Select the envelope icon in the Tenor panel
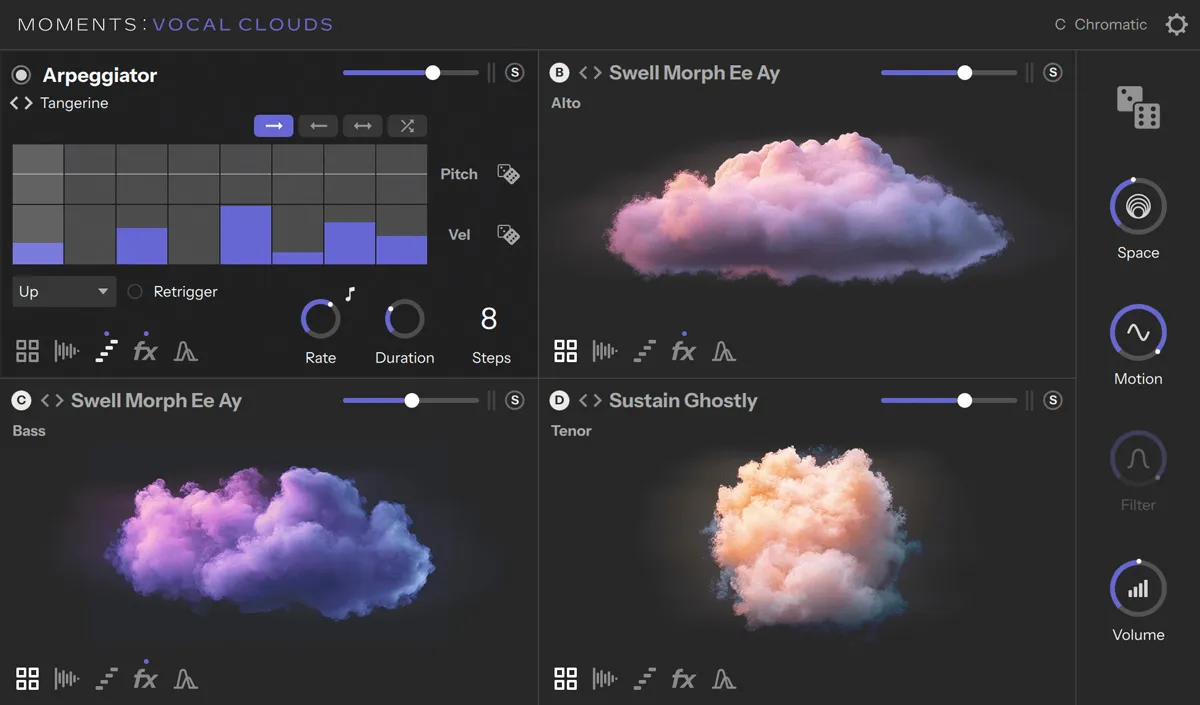 coord(724,678)
